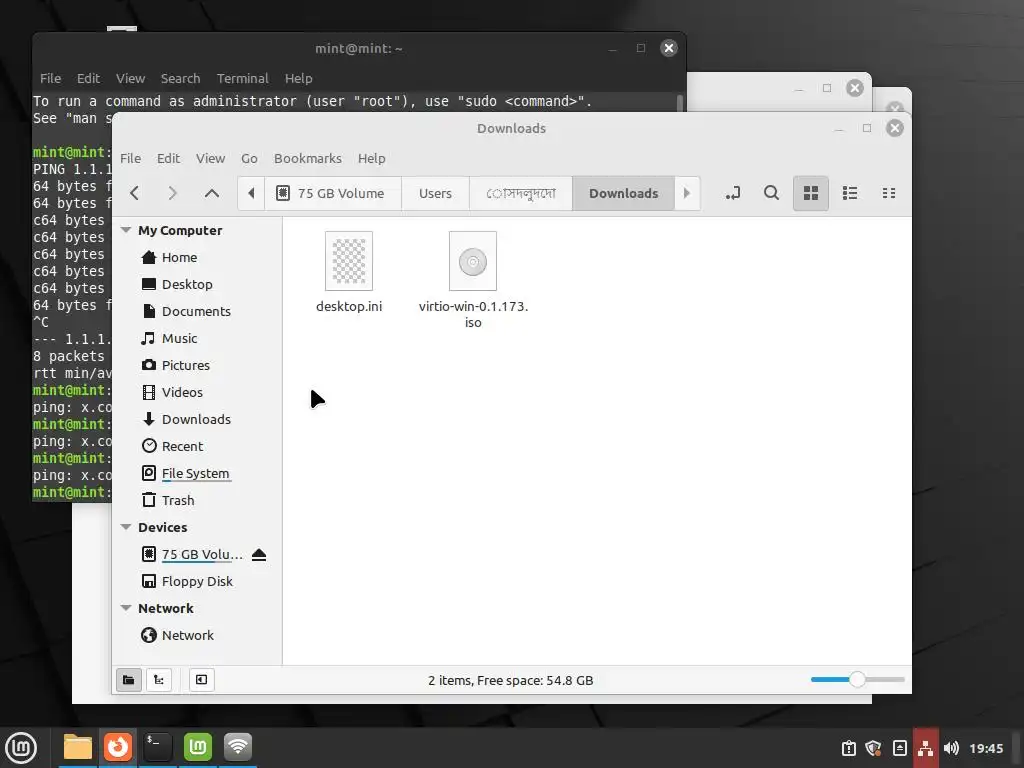Viewport: 1024px width, 768px height.
Task: Open the wireless network app in taskbar
Action: pos(238,748)
